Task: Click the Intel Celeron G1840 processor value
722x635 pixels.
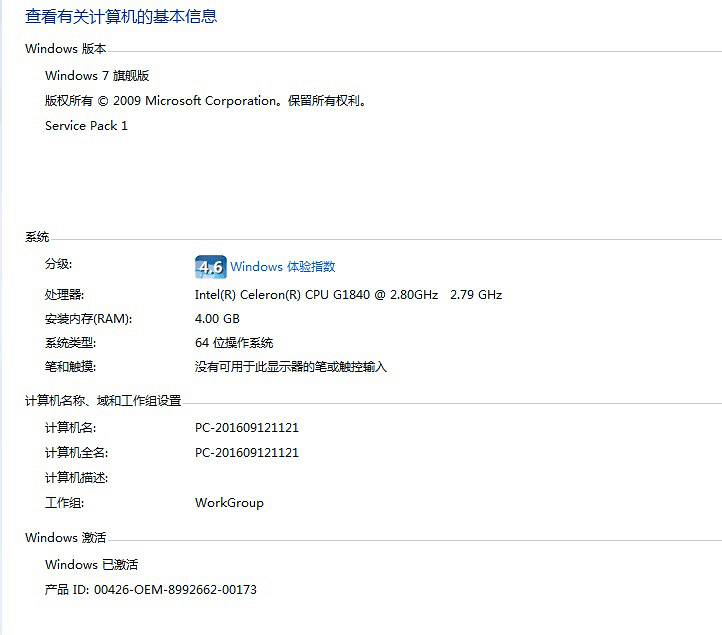Action: pyautogui.click(x=348, y=295)
